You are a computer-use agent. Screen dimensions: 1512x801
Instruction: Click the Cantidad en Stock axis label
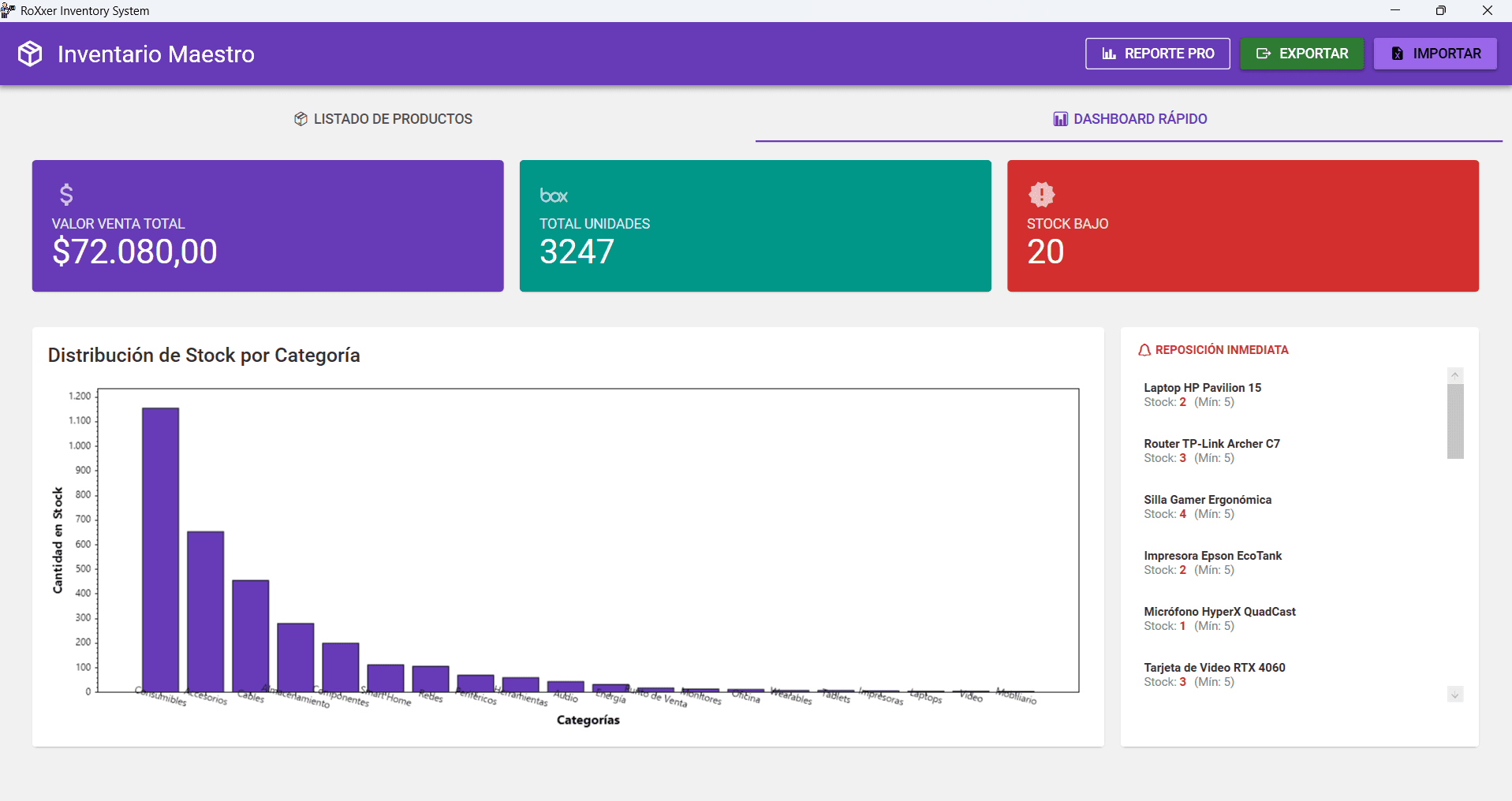click(x=58, y=540)
